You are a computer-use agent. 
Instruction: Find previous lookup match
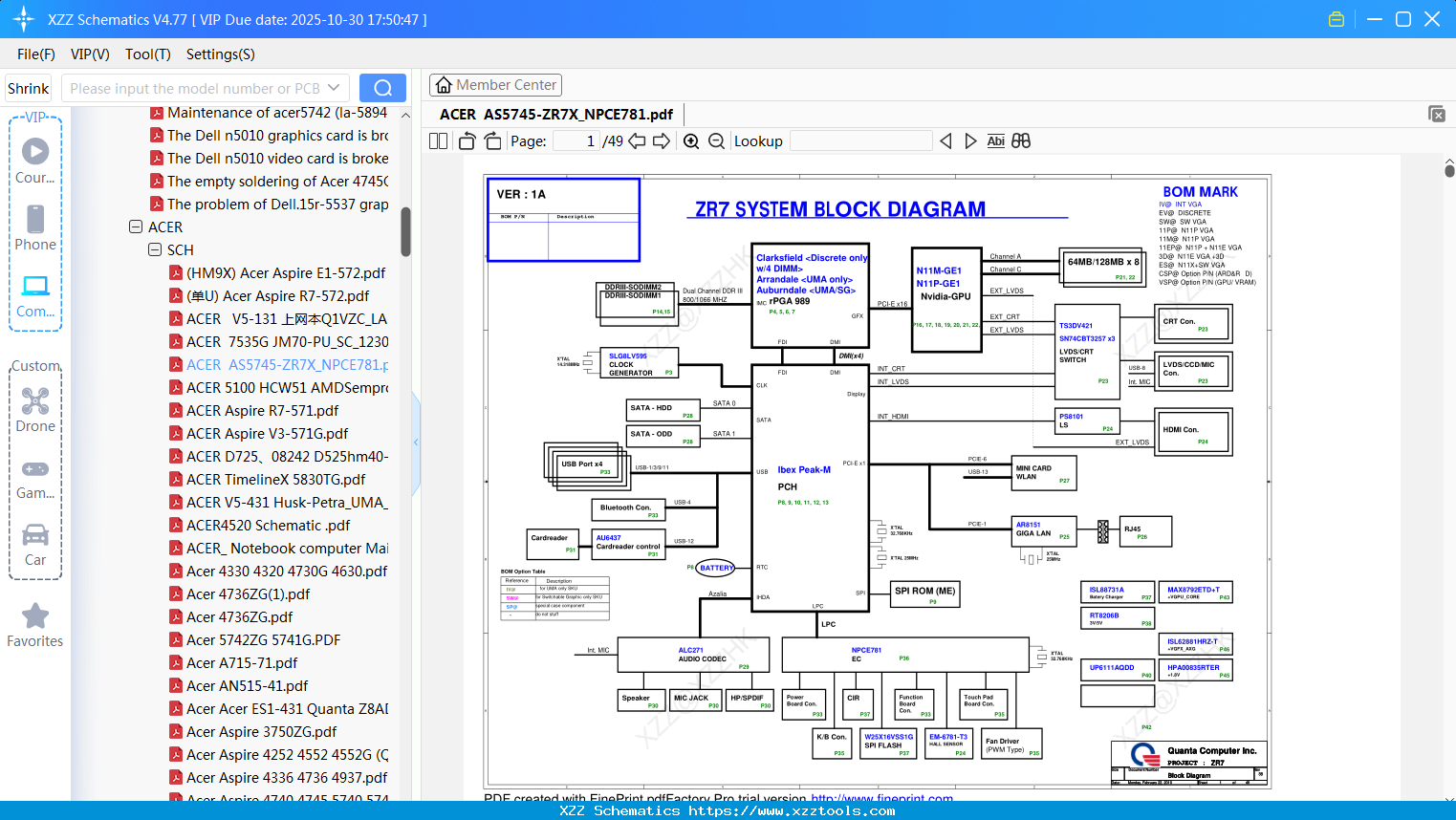(x=945, y=141)
